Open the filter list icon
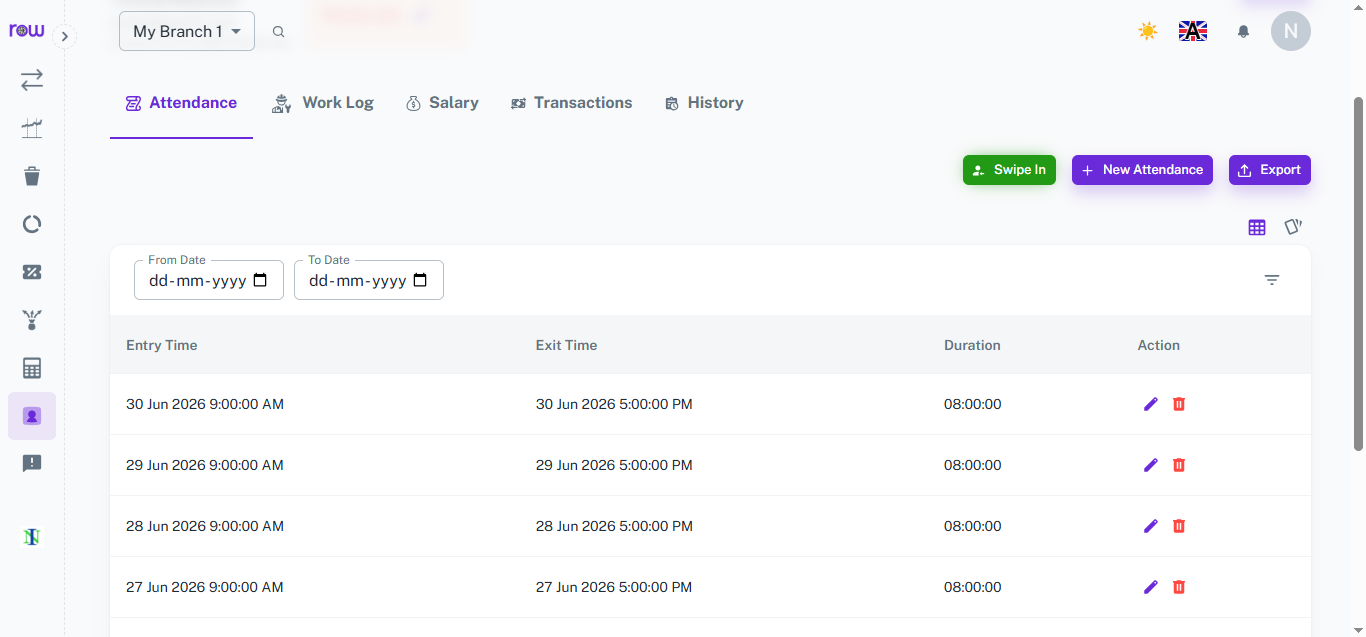 (1272, 280)
